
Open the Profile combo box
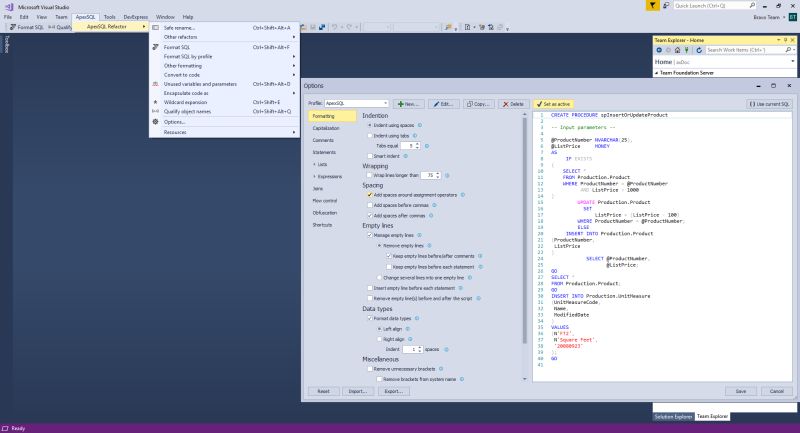point(356,104)
